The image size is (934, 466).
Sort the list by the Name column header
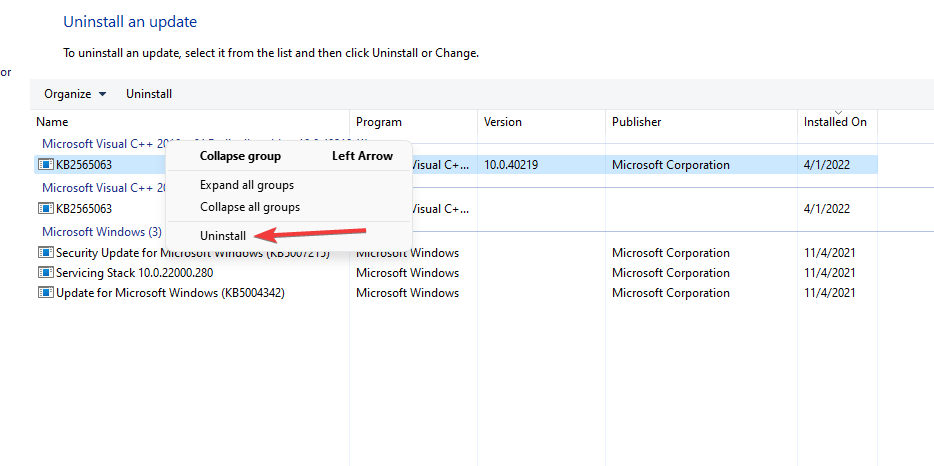click(52, 122)
